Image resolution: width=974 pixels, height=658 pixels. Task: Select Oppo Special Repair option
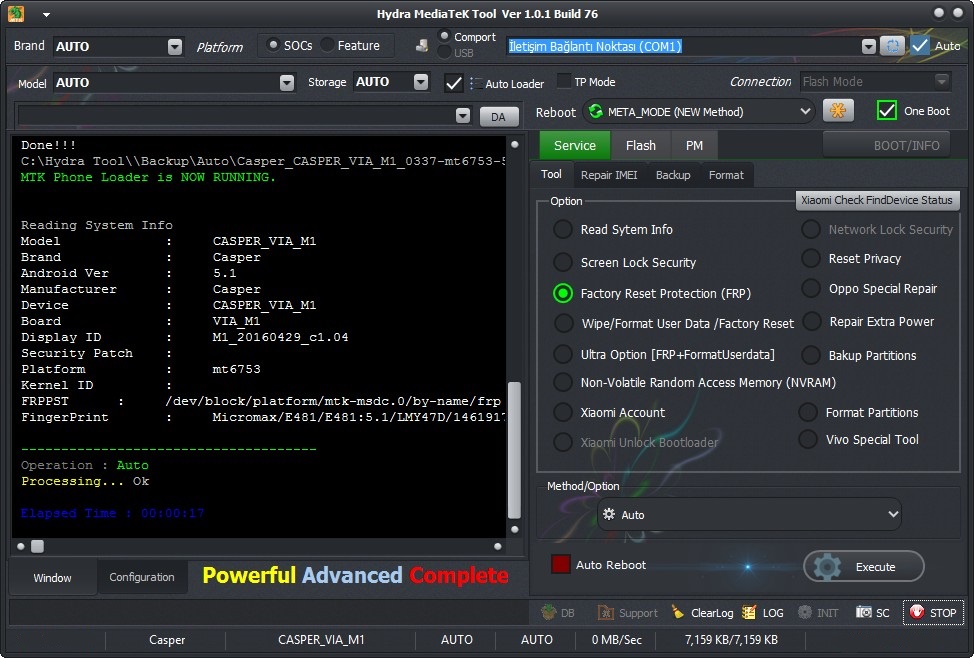(x=811, y=288)
